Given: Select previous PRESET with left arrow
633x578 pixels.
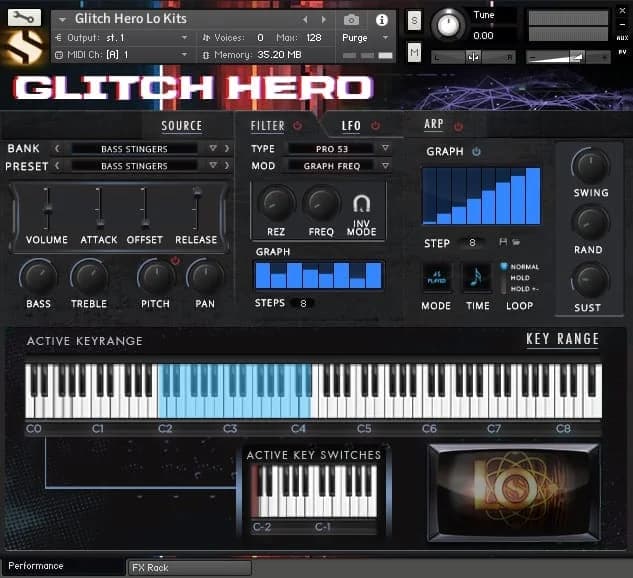Looking at the screenshot, I should pos(57,165).
